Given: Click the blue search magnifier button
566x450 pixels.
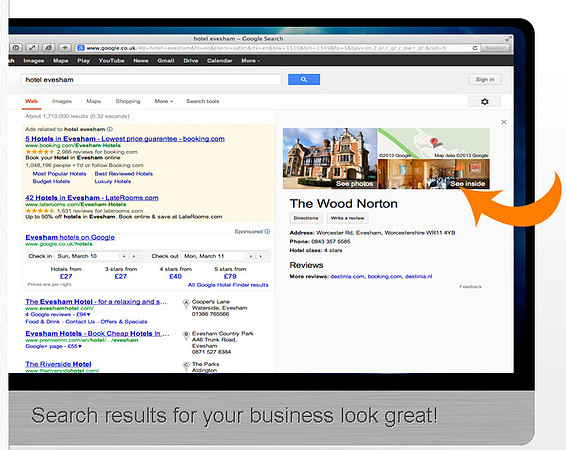Looking at the screenshot, I should [x=304, y=79].
